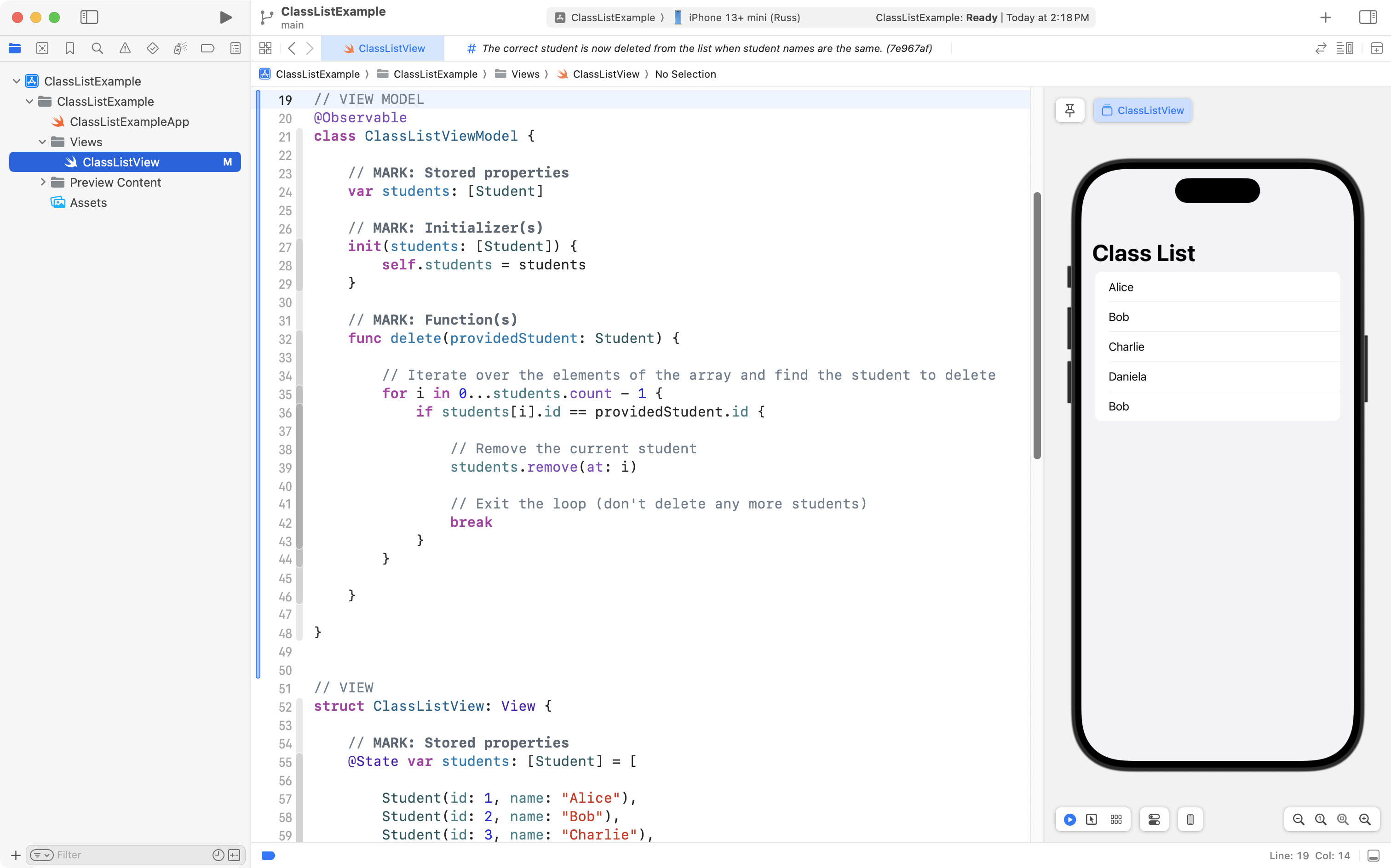
Task: Toggle the navigator sidebar visibility
Action: pyautogui.click(x=89, y=17)
